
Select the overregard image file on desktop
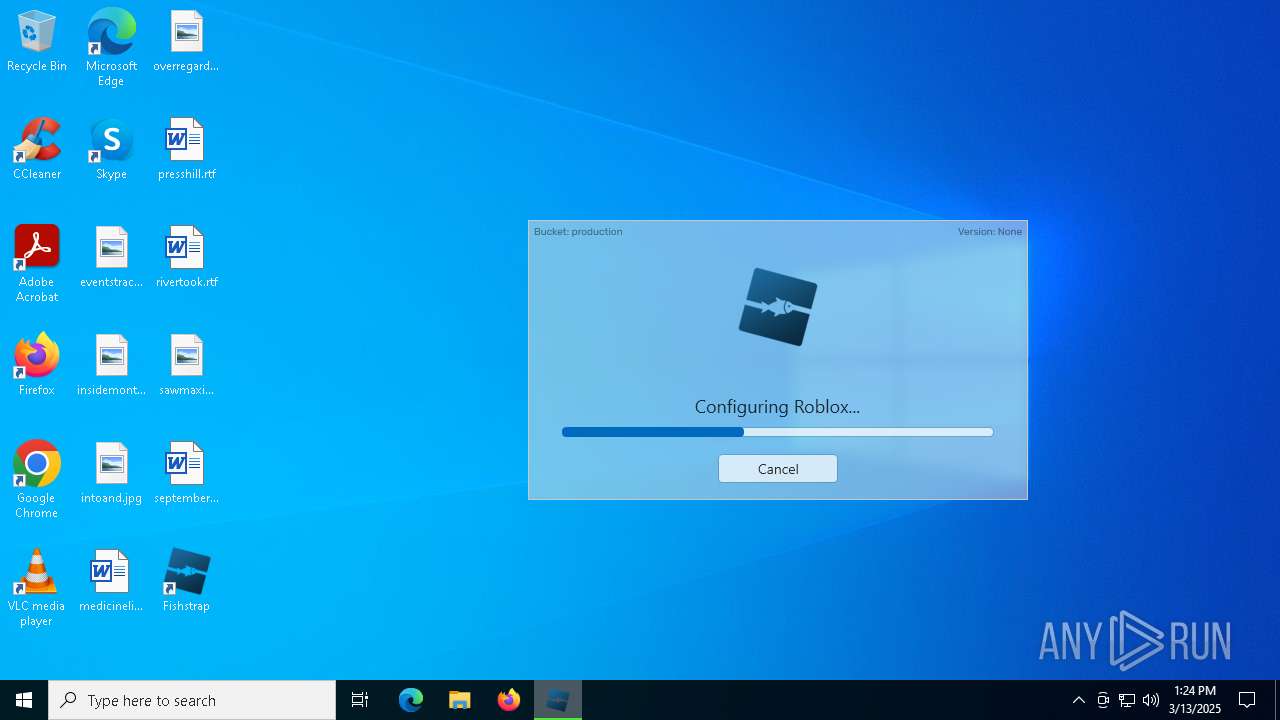[186, 42]
